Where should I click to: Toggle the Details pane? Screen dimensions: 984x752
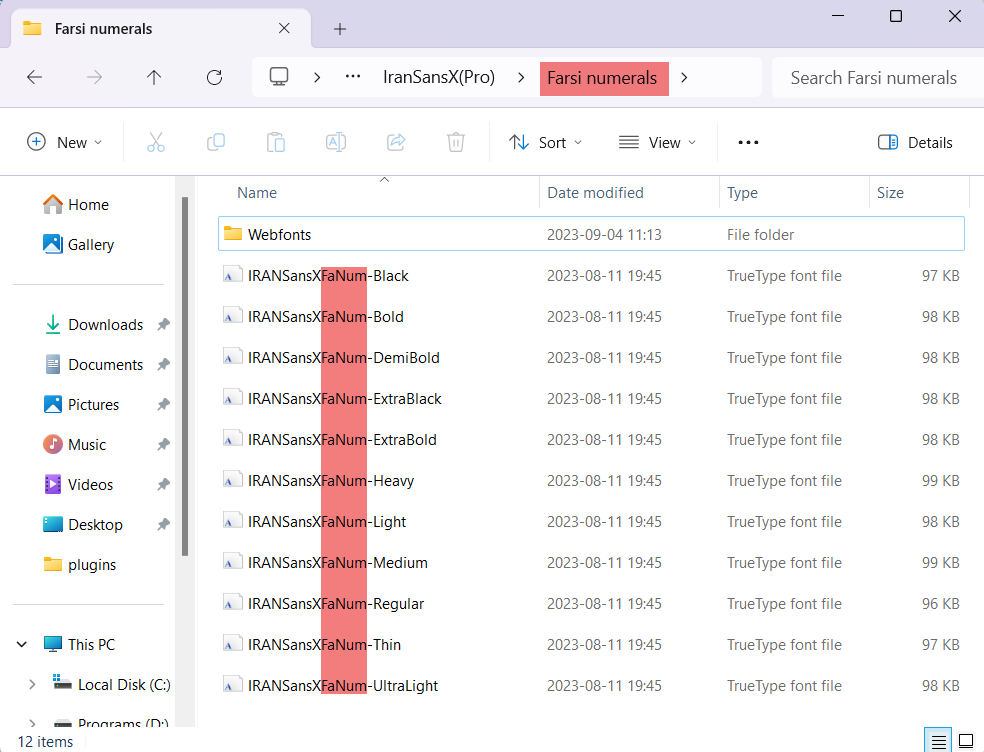coord(915,142)
